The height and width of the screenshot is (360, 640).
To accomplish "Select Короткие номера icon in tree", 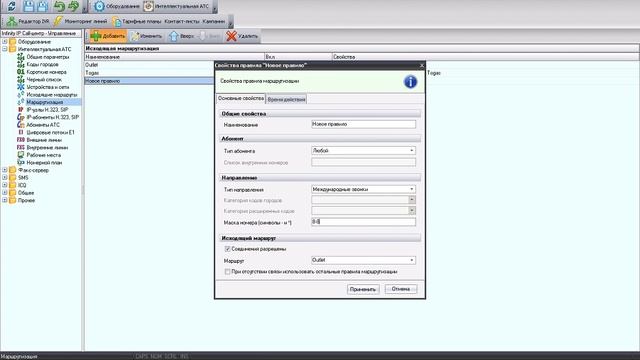I will pyautogui.click(x=21, y=72).
